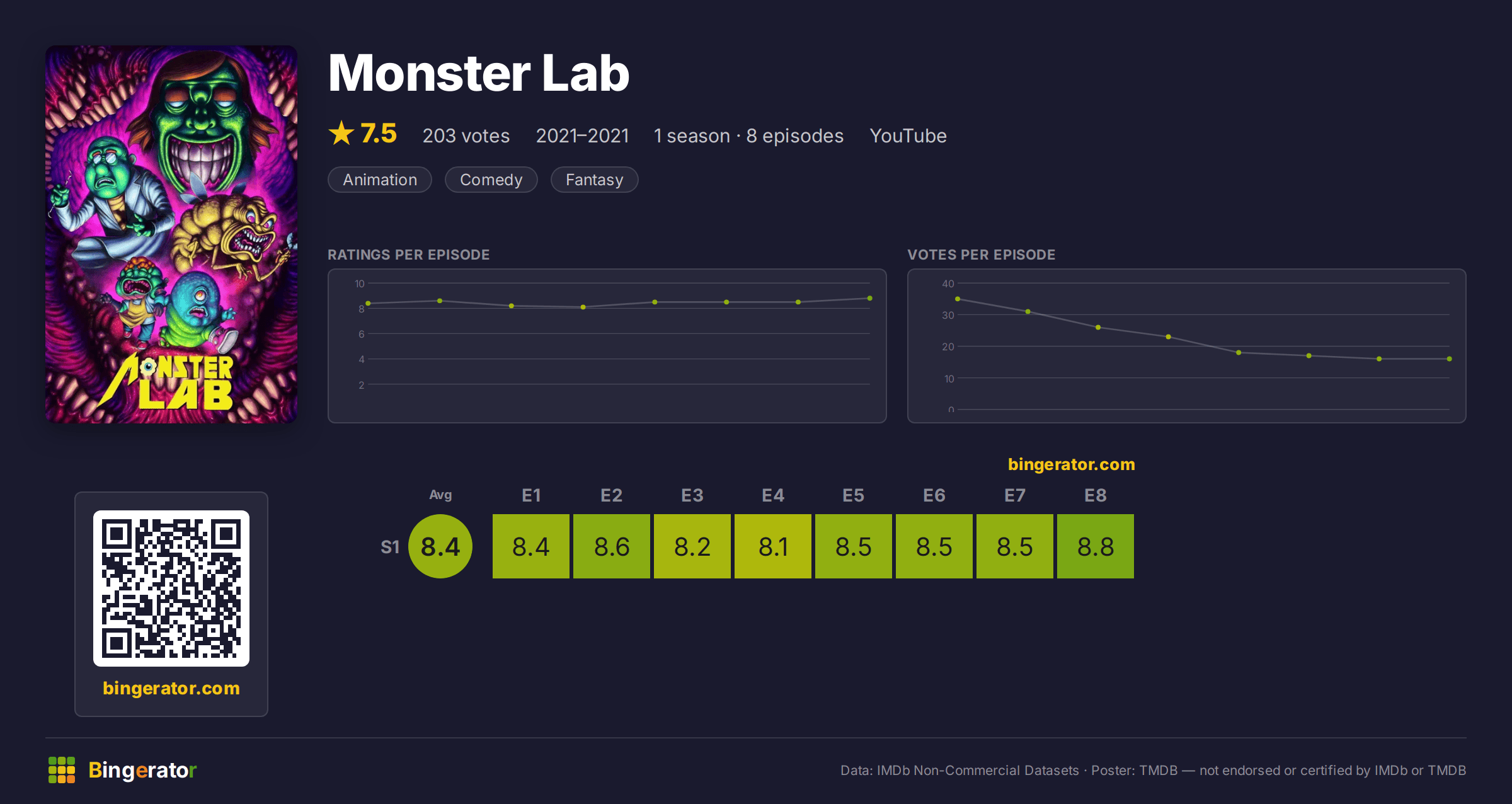1512x804 pixels.
Task: Select the Fantasy genre tag
Action: [595, 180]
